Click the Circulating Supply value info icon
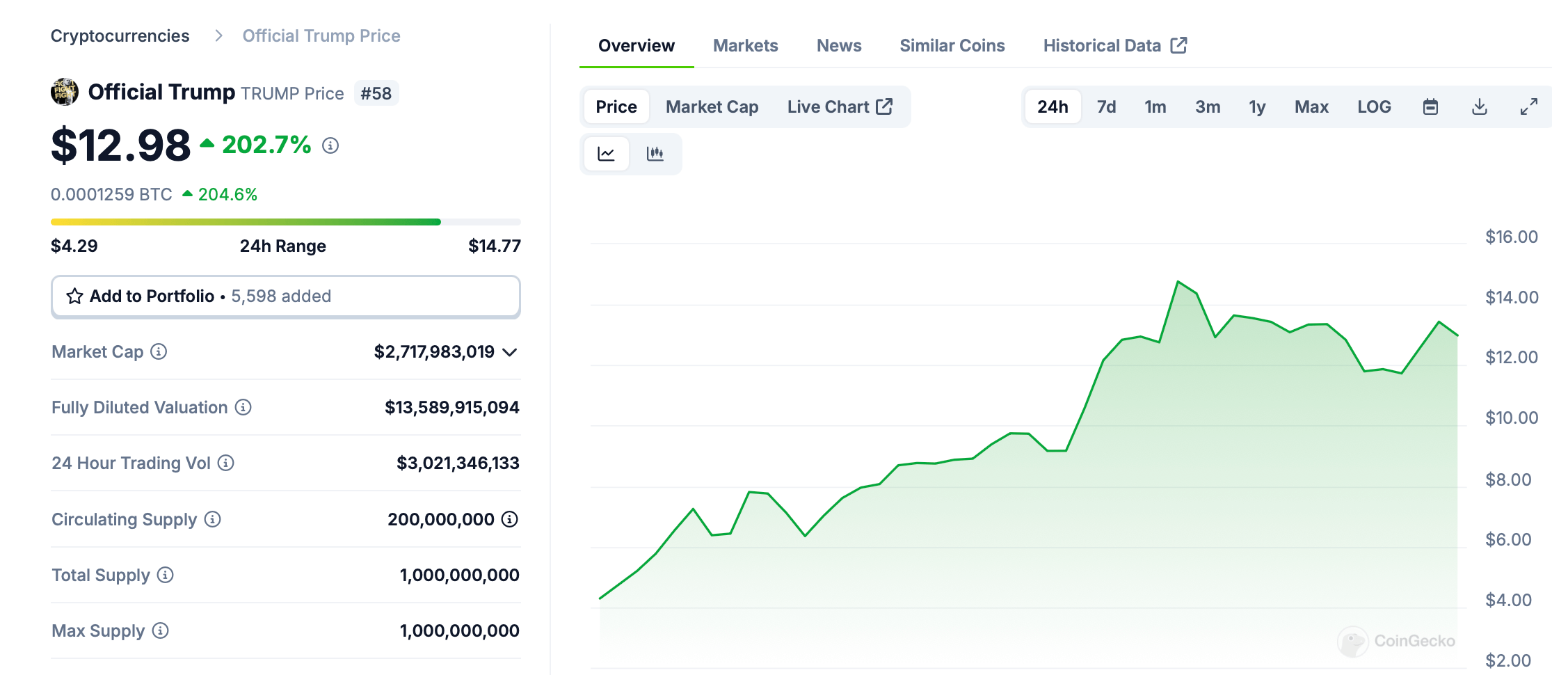Viewport: 1568px width, 675px height. coord(510,519)
